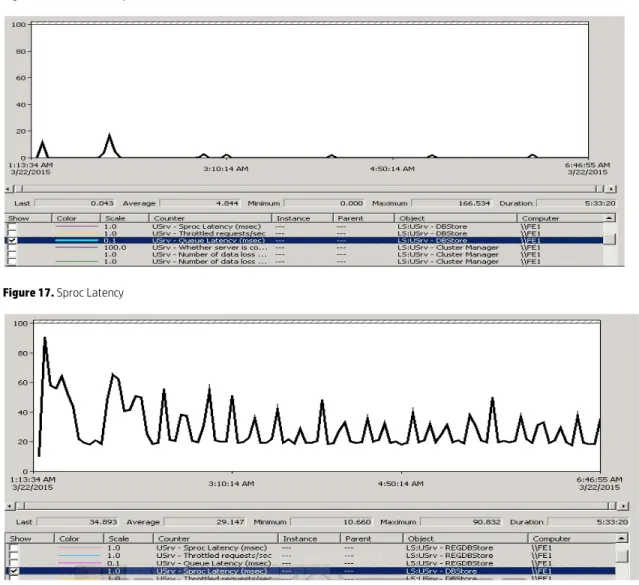The image size is (639, 585).
Task: Click the Minimum value field showing 0.000
Action: coord(324,203)
